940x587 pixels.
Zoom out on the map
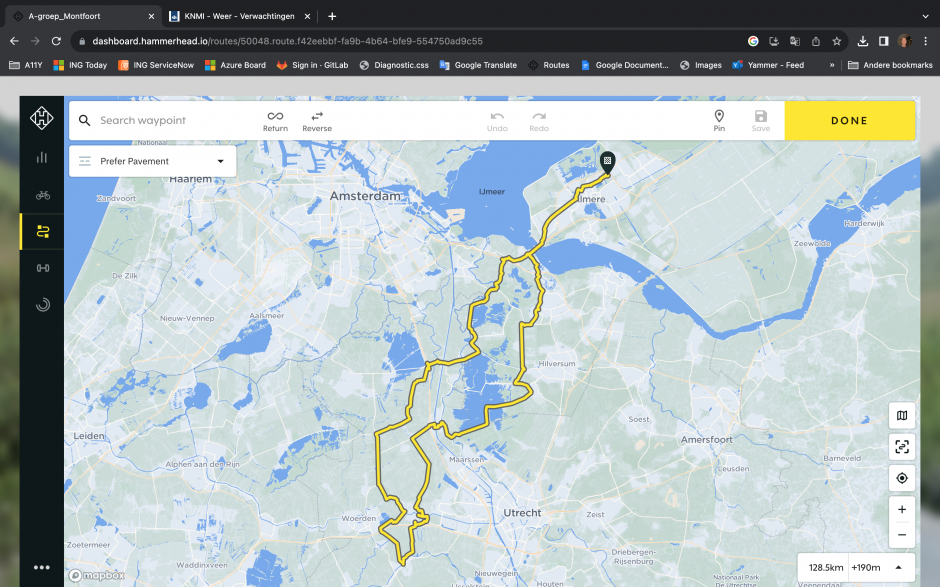[x=902, y=534]
